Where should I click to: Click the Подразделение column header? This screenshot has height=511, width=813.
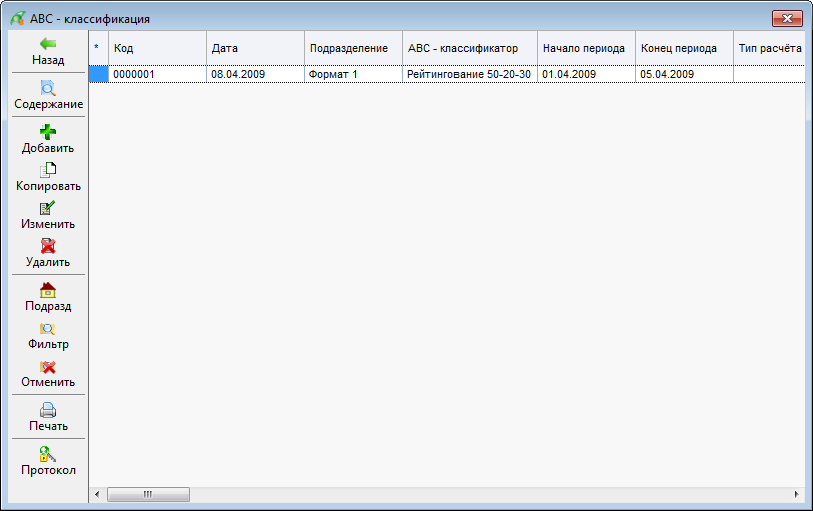coord(353,48)
